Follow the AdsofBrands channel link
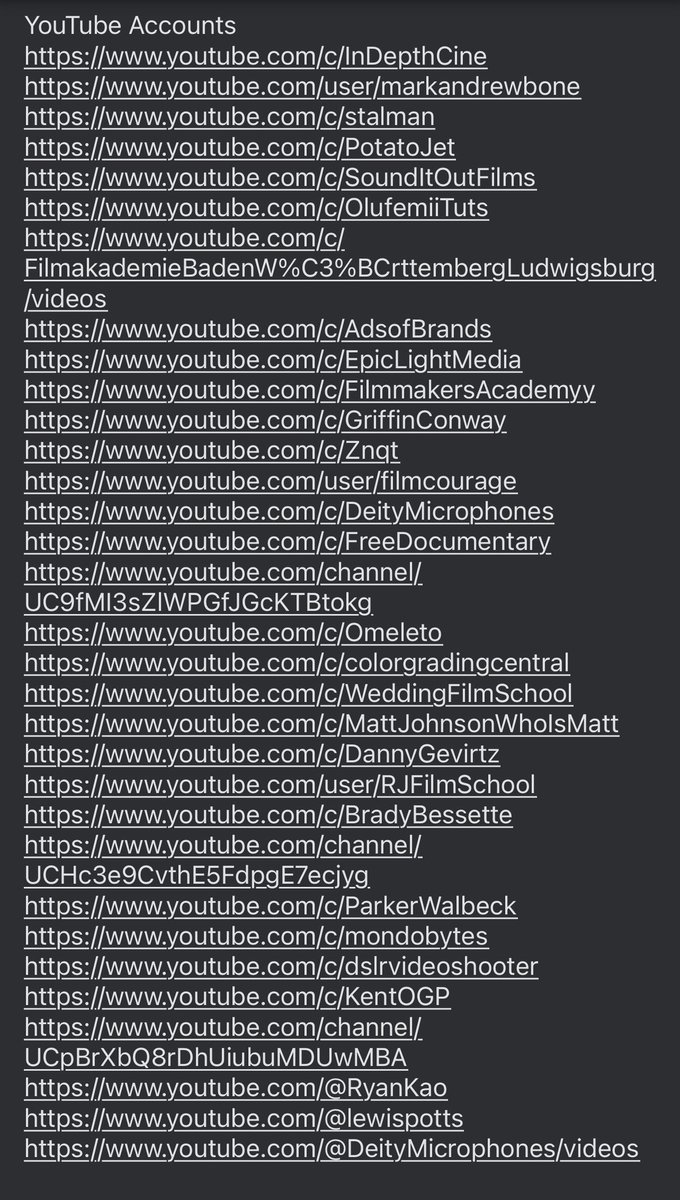680x1200 pixels. pyautogui.click(x=258, y=329)
